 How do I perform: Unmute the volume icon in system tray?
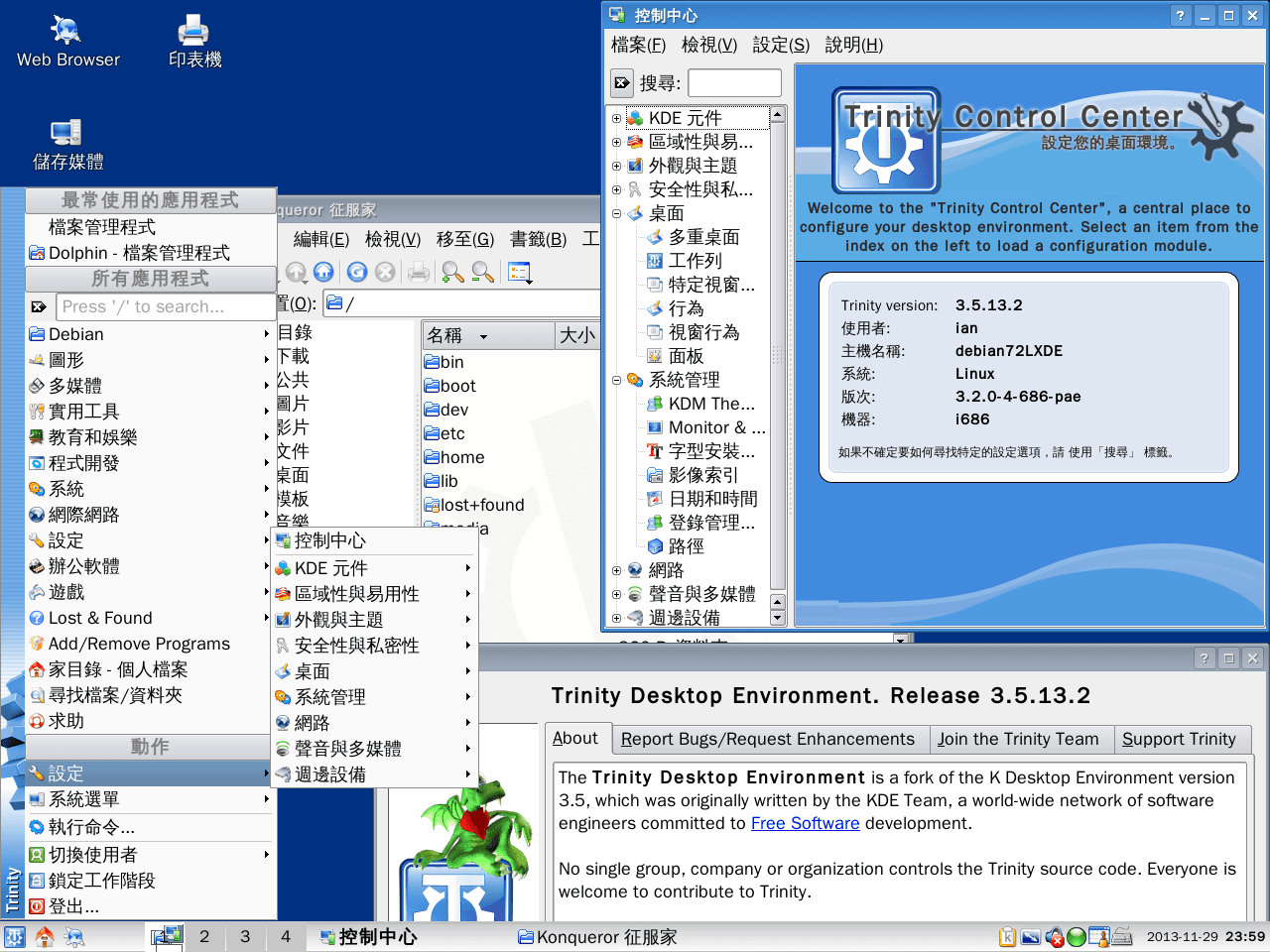[1053, 936]
